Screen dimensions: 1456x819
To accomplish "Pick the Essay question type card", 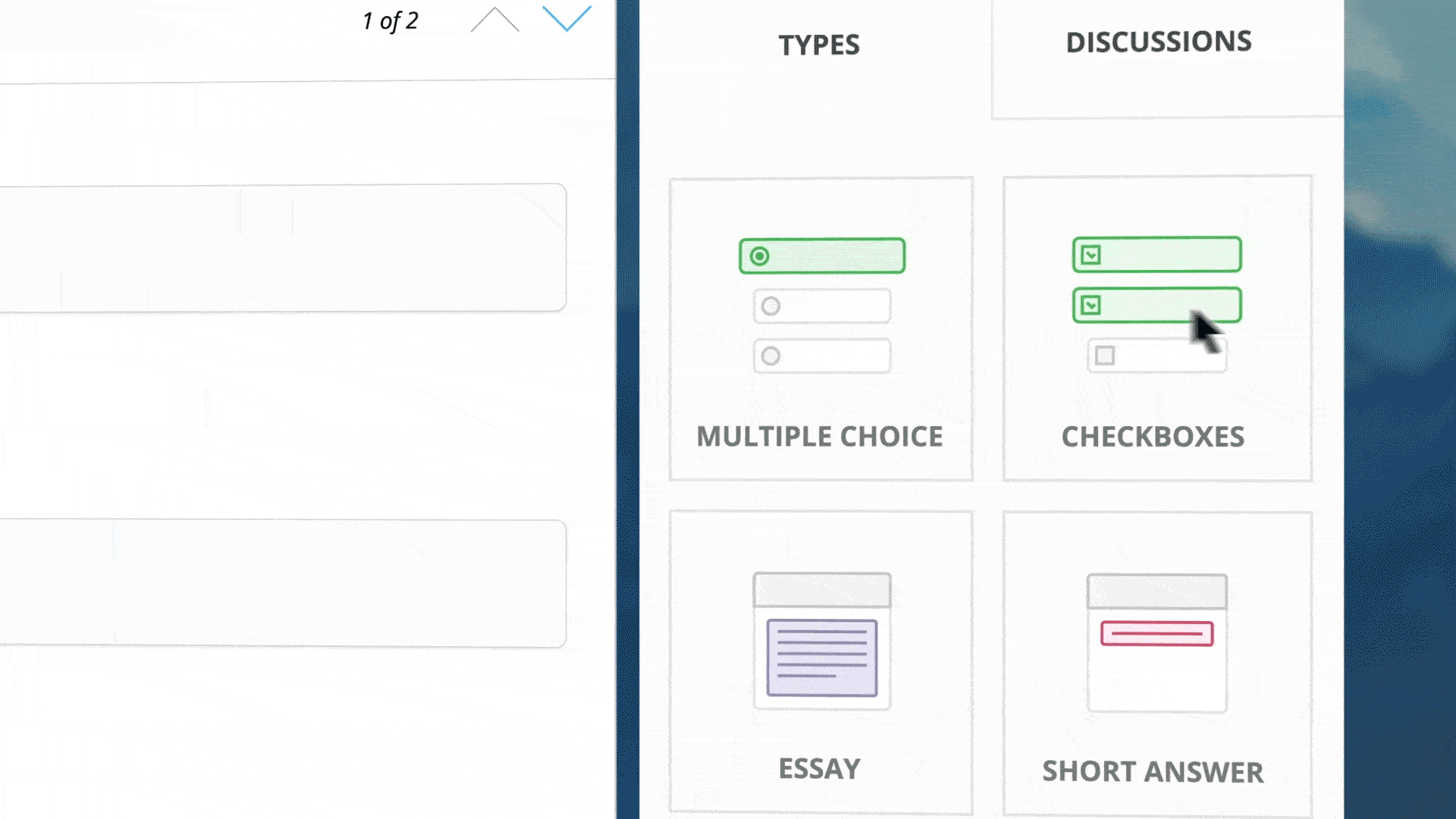I will (x=821, y=663).
